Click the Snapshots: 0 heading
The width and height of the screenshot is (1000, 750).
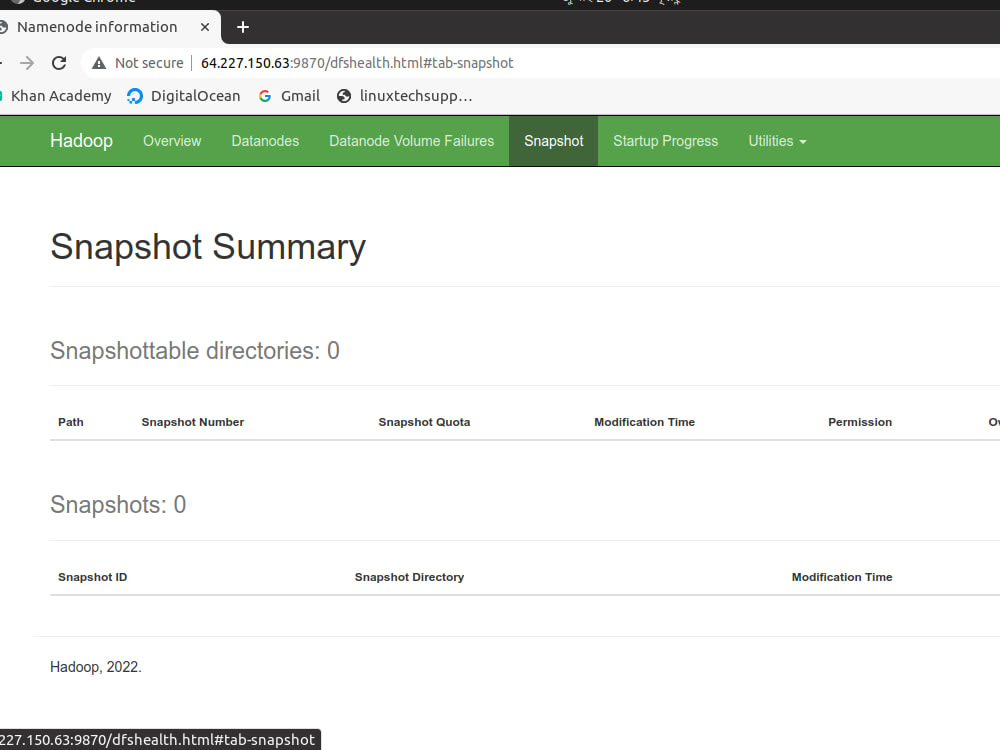coord(118,504)
